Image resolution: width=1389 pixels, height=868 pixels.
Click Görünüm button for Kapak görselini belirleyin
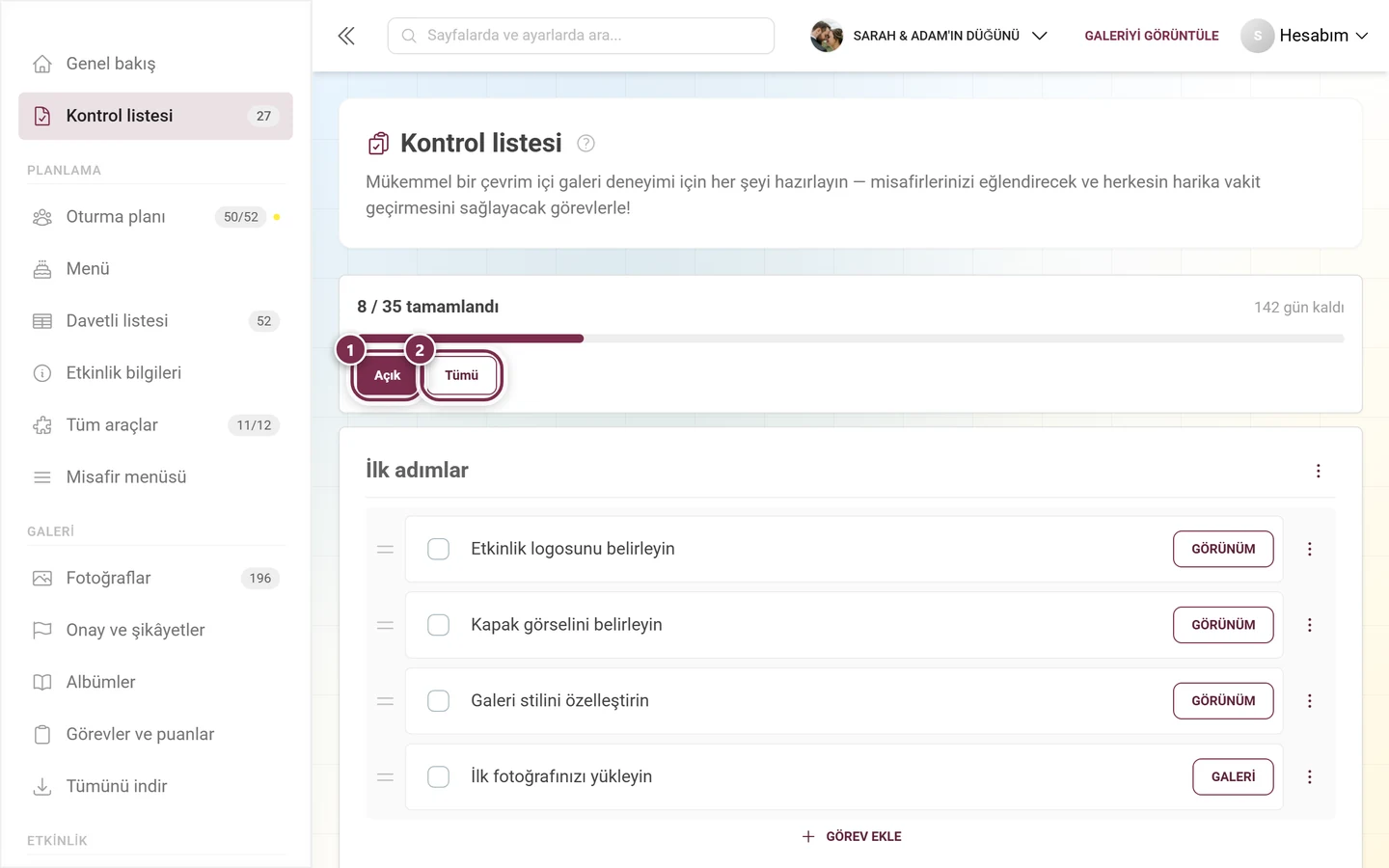[x=1223, y=625]
